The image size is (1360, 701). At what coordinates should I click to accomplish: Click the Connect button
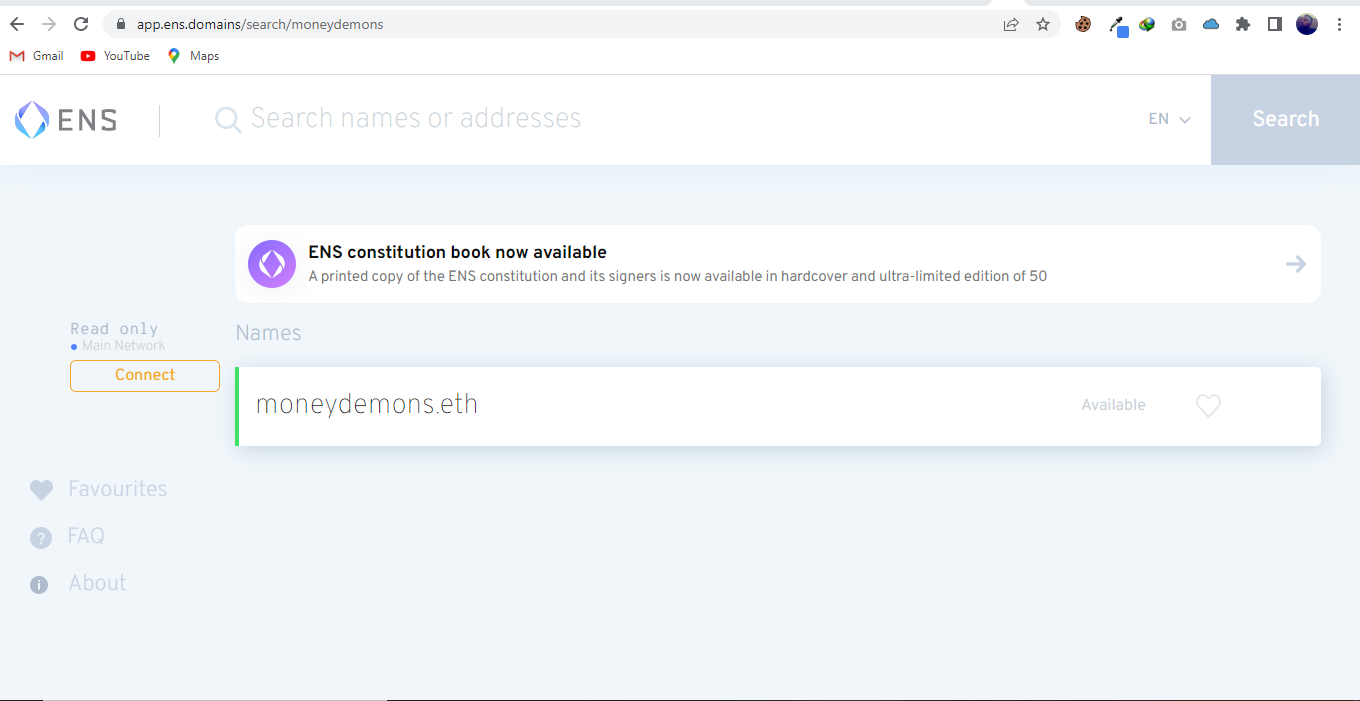tap(144, 376)
